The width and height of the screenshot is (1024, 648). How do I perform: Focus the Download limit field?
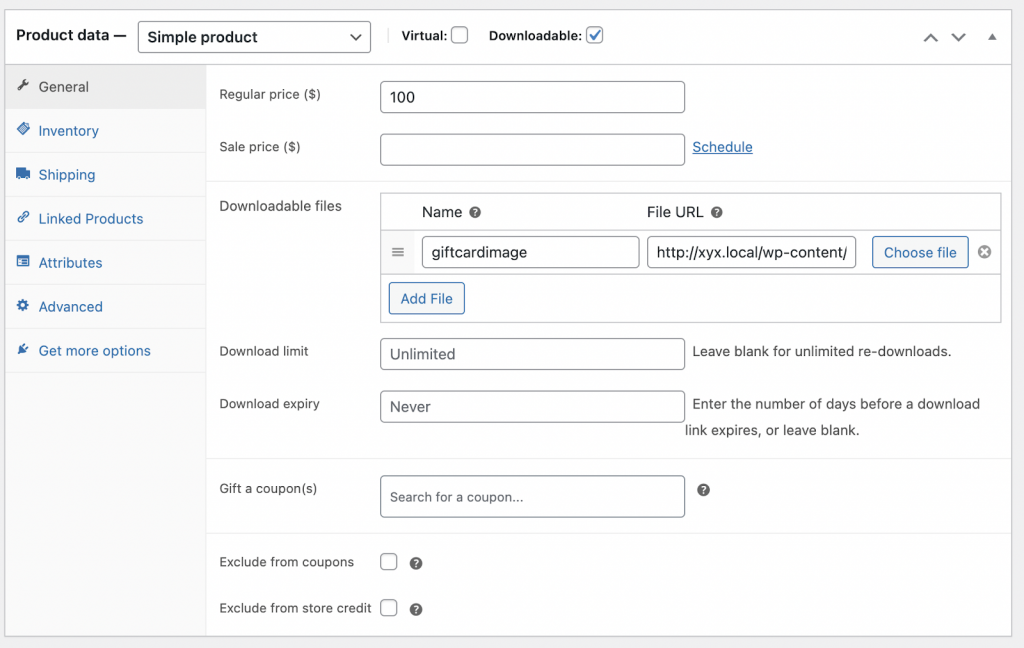[x=532, y=354]
